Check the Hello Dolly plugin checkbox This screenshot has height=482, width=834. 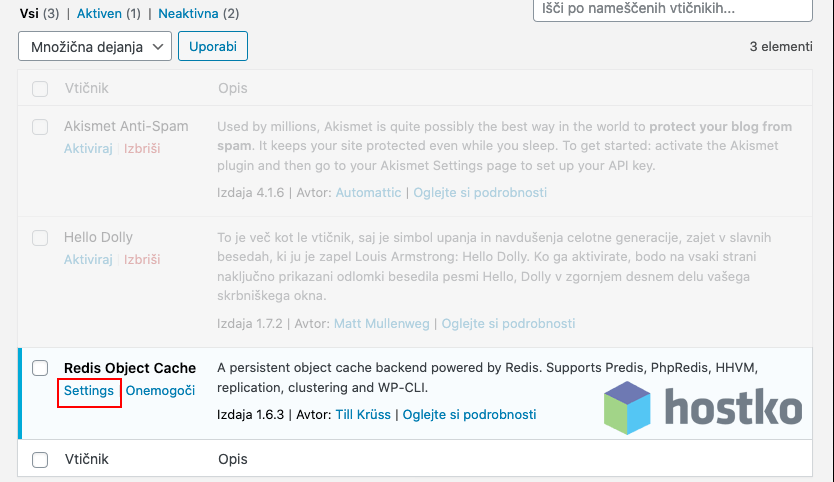(x=40, y=238)
